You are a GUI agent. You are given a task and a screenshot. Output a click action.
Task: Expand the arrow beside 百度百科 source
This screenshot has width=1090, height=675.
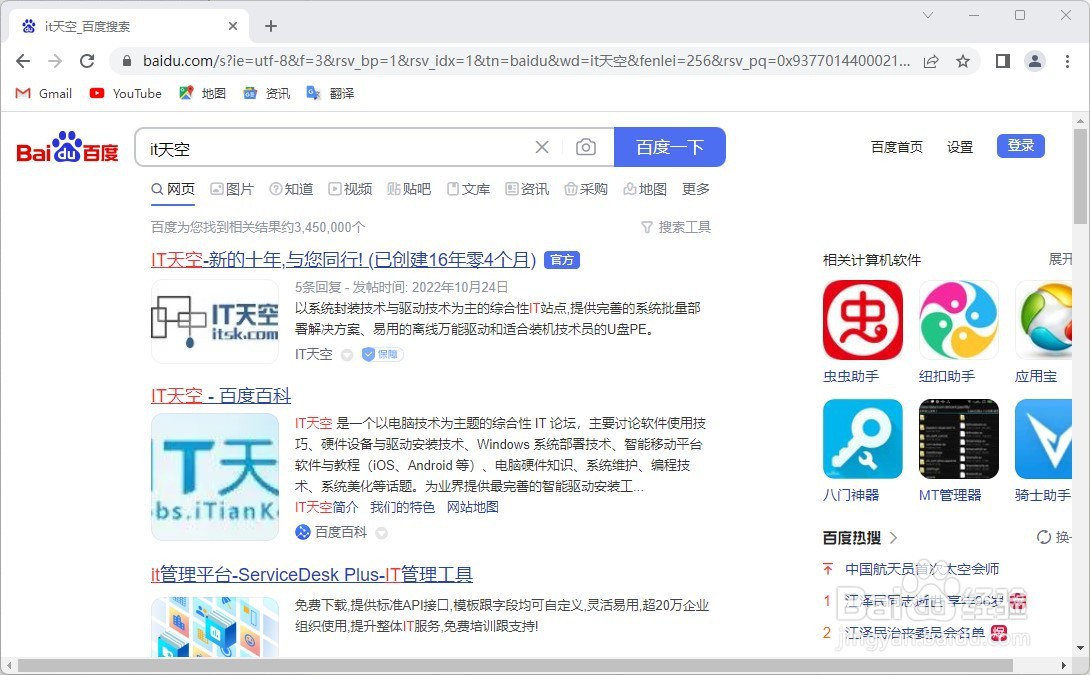point(381,533)
